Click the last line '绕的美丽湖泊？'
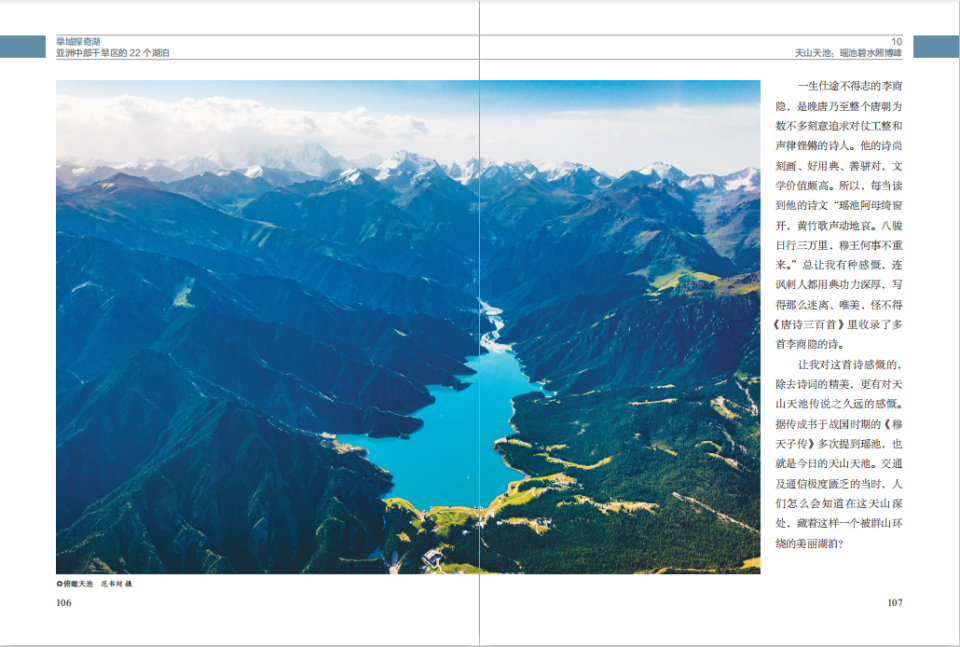 [809, 543]
